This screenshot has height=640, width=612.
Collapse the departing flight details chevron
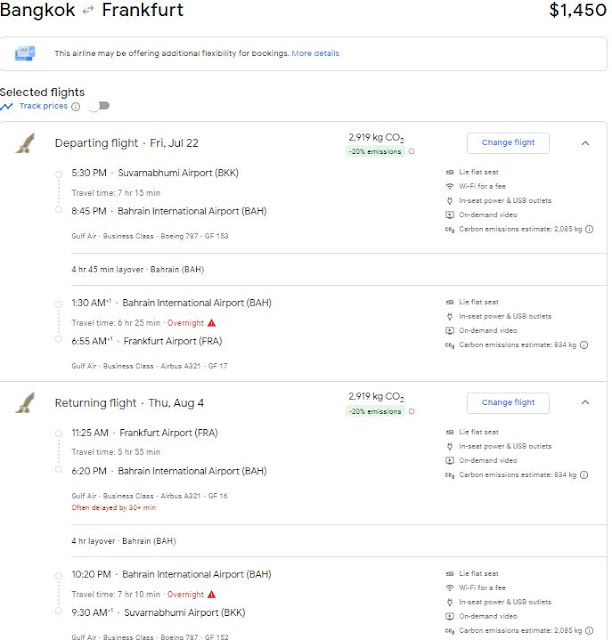(x=585, y=143)
